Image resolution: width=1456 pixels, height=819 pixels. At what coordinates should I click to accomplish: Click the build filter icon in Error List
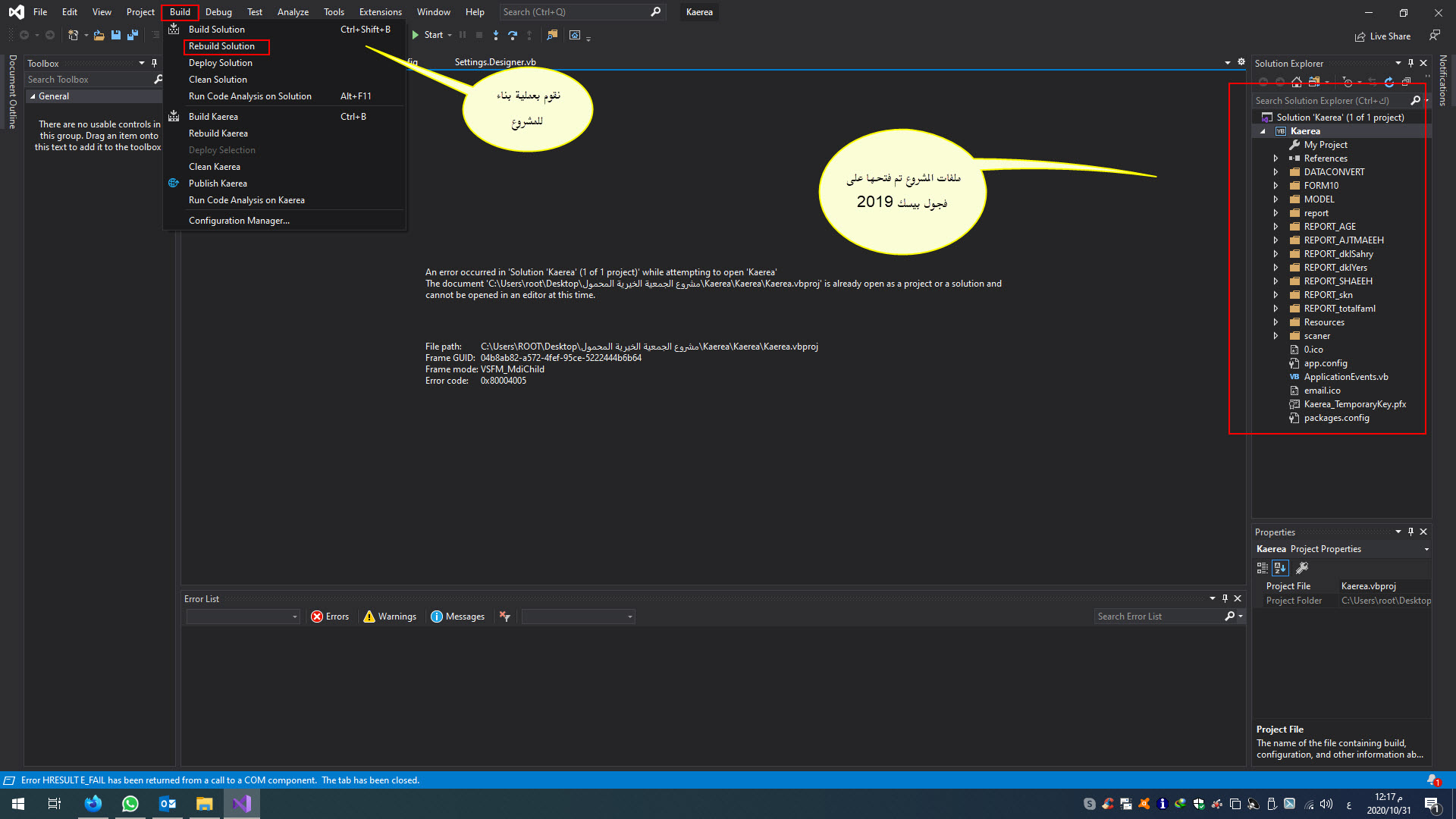point(504,617)
